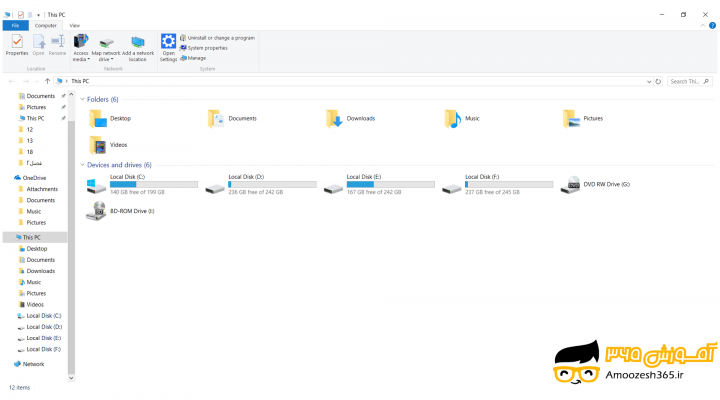The width and height of the screenshot is (720, 400).
Task: Open Music under OneDrive
Action: pos(34,211)
